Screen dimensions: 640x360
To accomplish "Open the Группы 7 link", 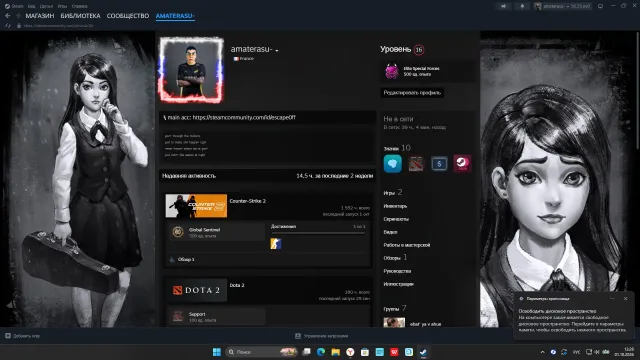I will tap(395, 309).
